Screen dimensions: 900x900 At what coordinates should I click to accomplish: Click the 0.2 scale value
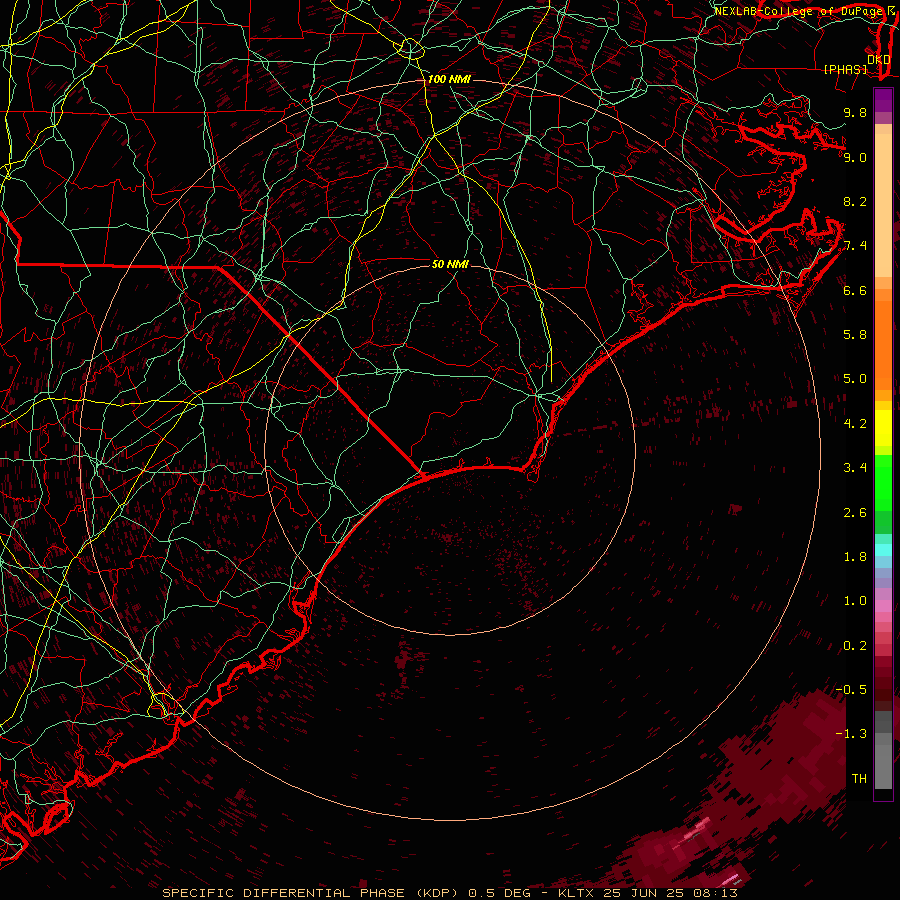tap(855, 646)
